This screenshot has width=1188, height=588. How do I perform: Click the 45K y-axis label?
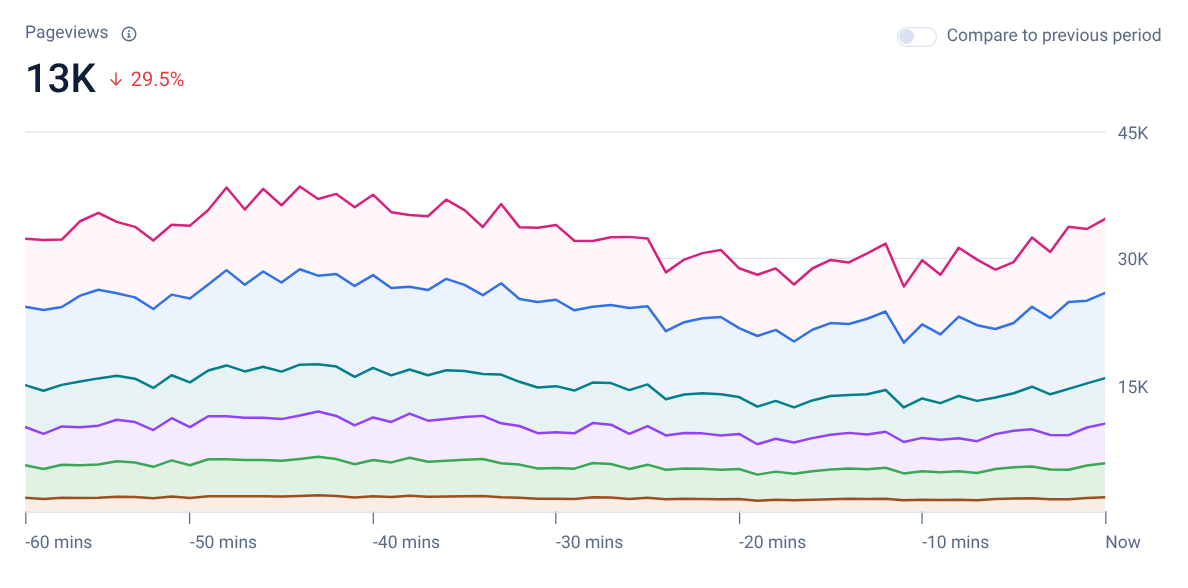pyautogui.click(x=1132, y=133)
